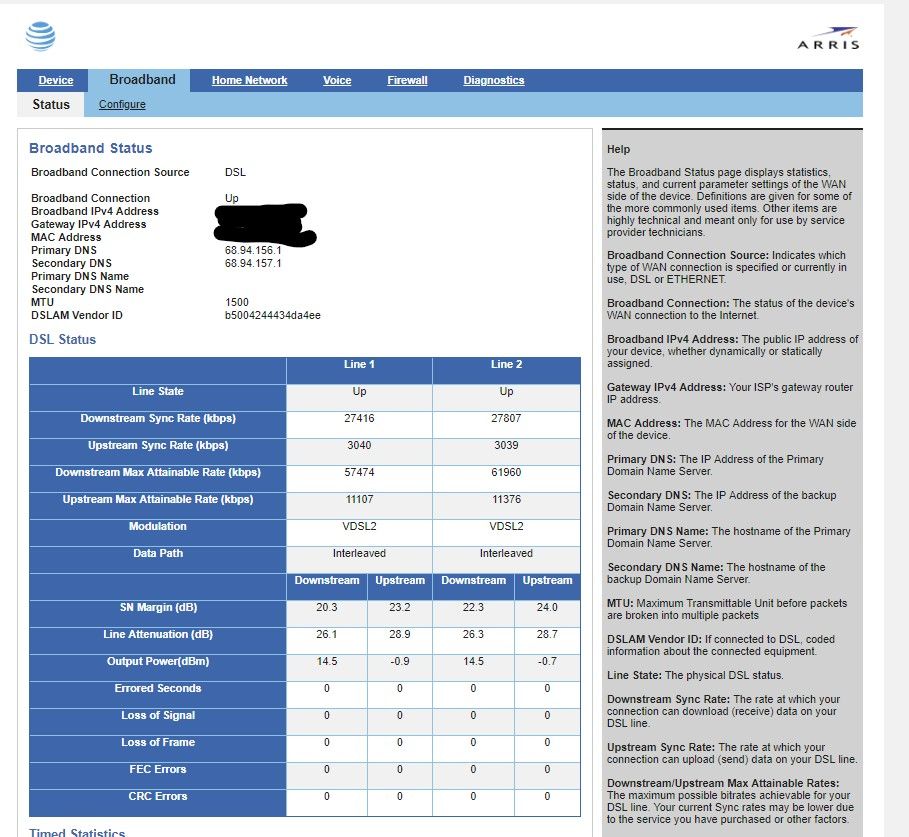909x837 pixels.
Task: Switch to the Home Network tab
Action: (249, 81)
